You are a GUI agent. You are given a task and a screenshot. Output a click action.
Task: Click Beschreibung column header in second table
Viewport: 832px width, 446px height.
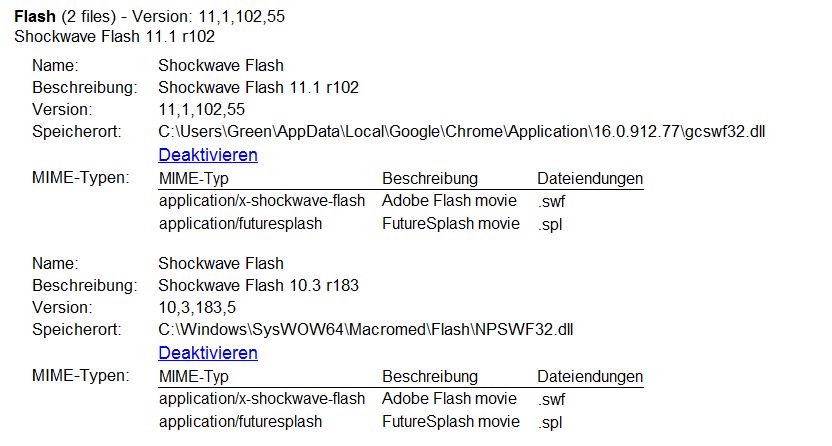click(x=430, y=377)
